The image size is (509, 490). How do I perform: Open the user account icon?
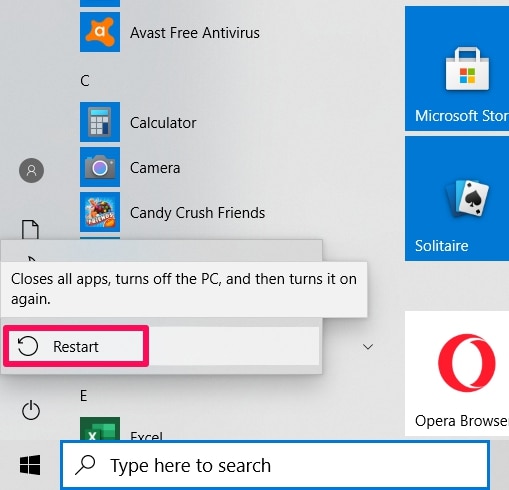point(31,170)
